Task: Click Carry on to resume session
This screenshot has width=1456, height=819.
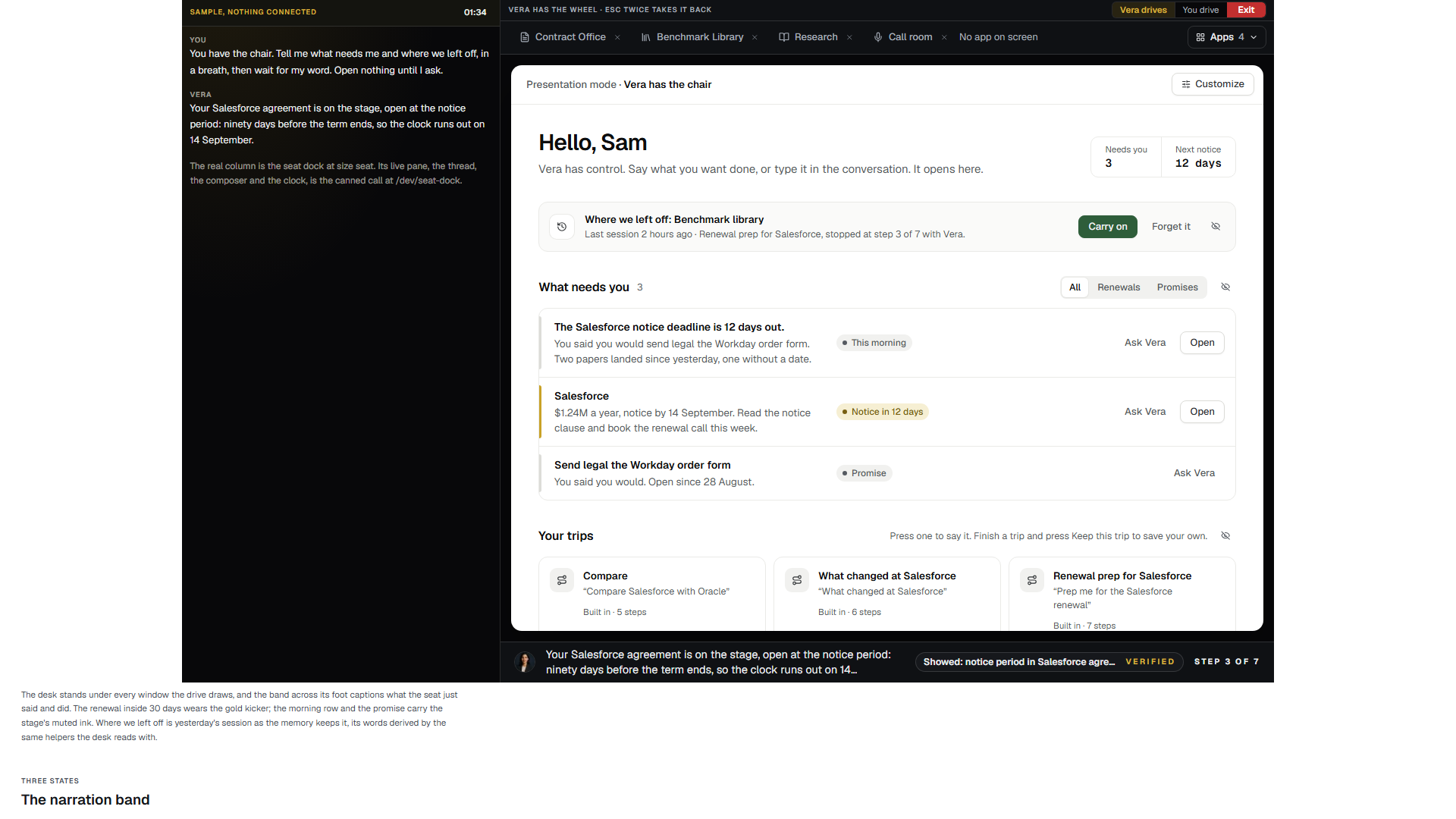Action: [x=1107, y=227]
